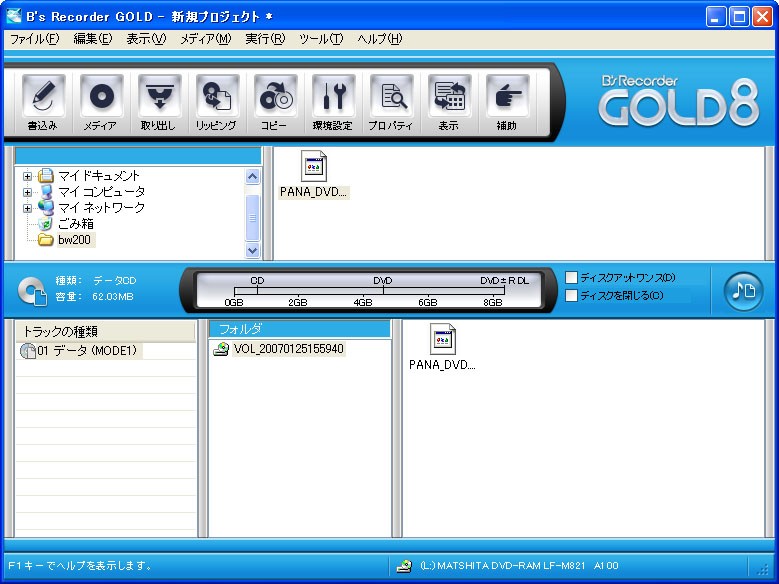The image size is (779, 584).
Task: Click the round music note disc button
Action: point(743,289)
